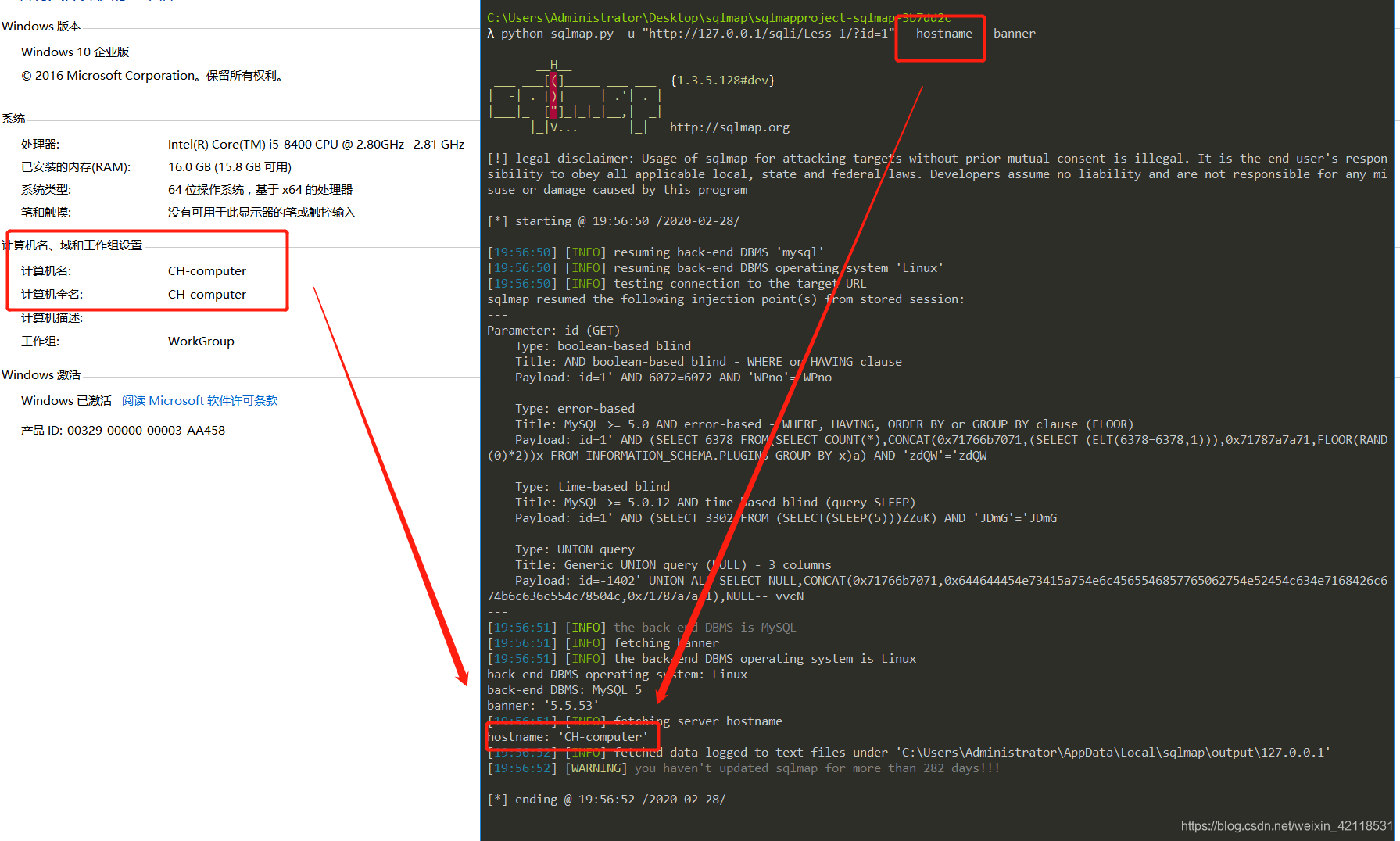Click the 处理器 label in system panel

coord(40,144)
